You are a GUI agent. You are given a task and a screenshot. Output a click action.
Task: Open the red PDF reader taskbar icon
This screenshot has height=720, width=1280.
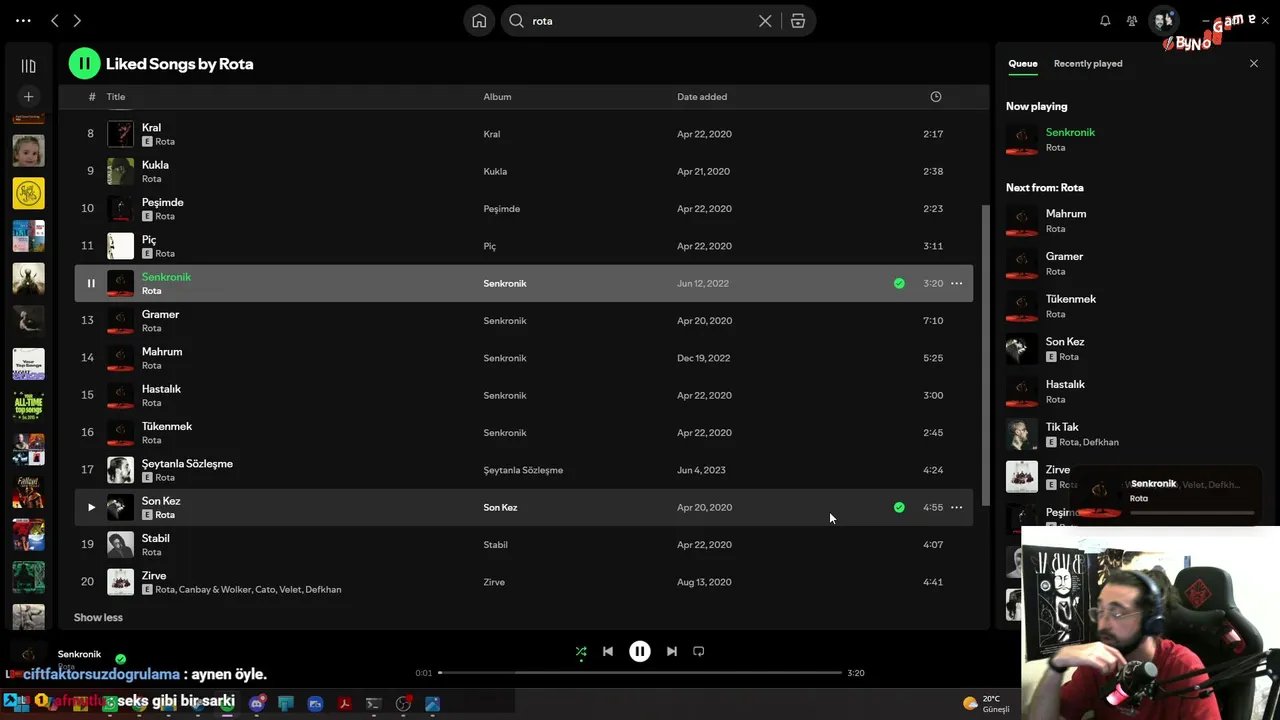point(344,704)
